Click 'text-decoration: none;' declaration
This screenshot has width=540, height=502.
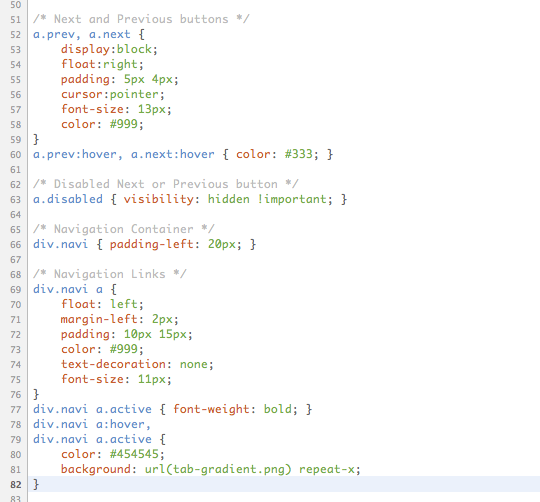tap(137, 364)
